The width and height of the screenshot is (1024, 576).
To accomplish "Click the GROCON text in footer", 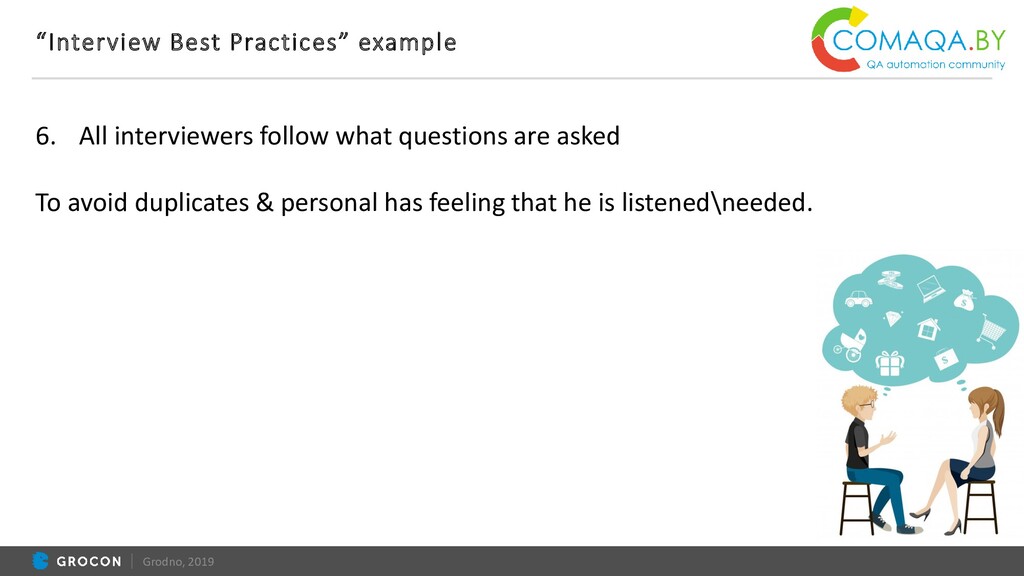I will tap(89, 562).
